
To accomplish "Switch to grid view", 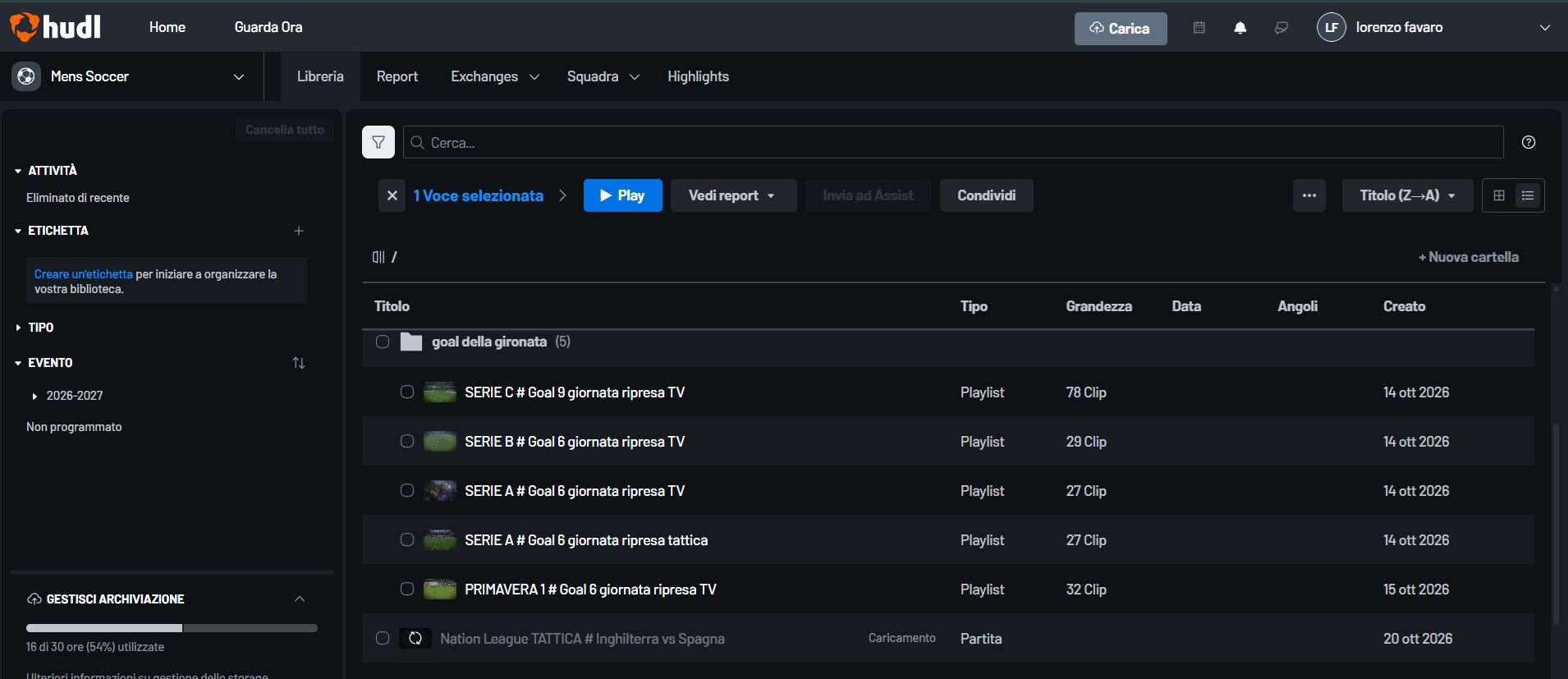I will pyautogui.click(x=1499, y=195).
